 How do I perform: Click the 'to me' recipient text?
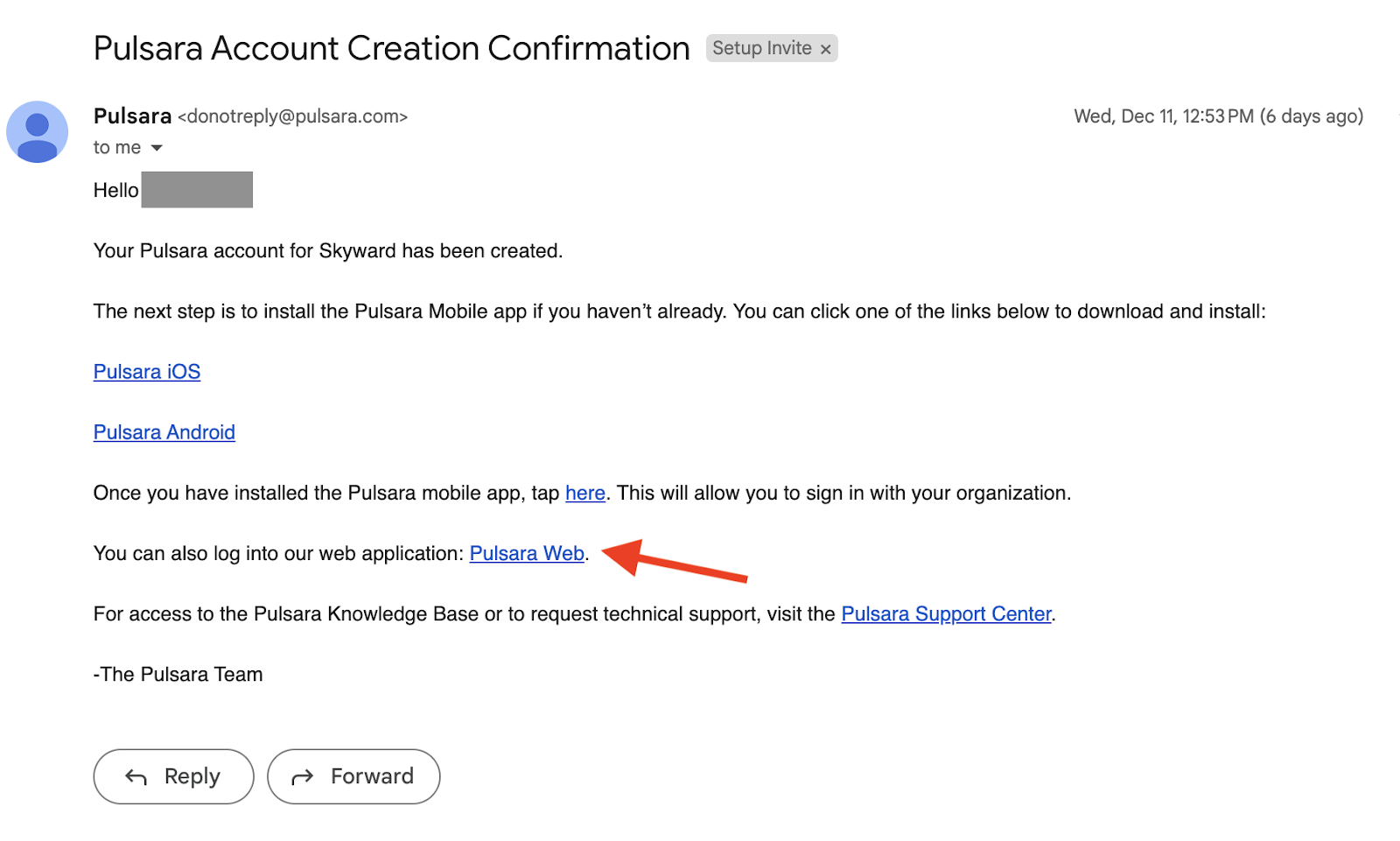(117, 148)
